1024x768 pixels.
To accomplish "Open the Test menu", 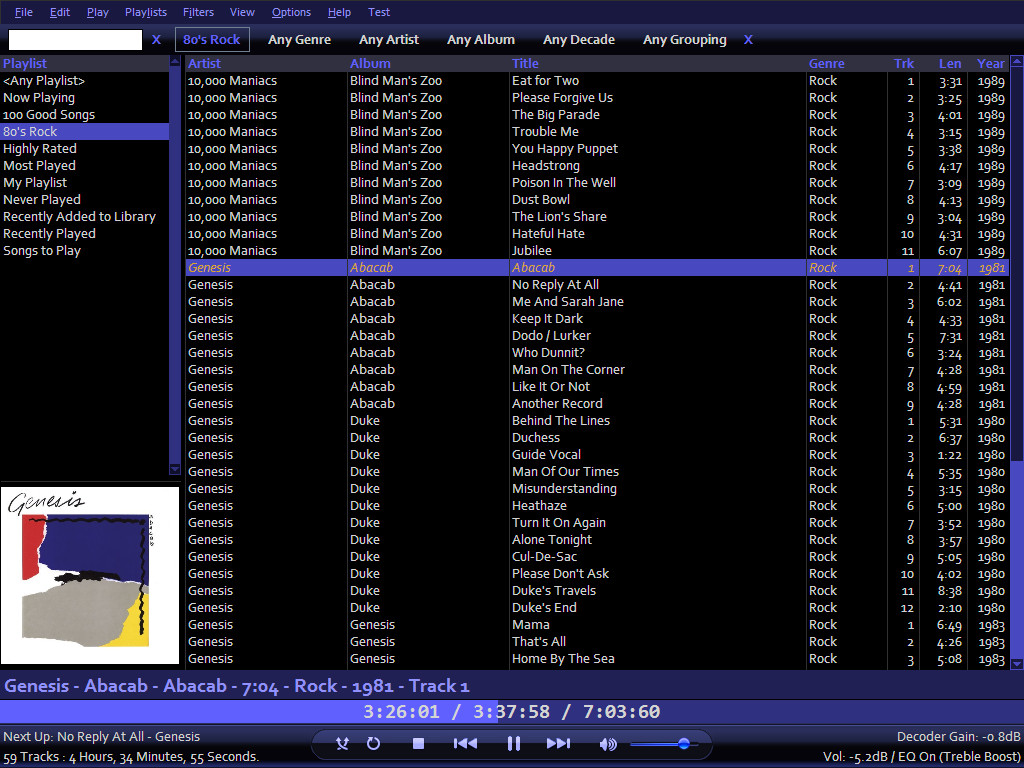I will (379, 12).
